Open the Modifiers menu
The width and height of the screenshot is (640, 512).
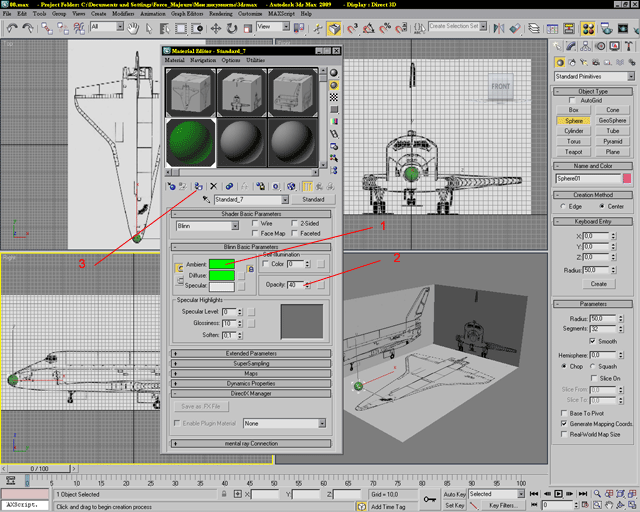(x=123, y=13)
